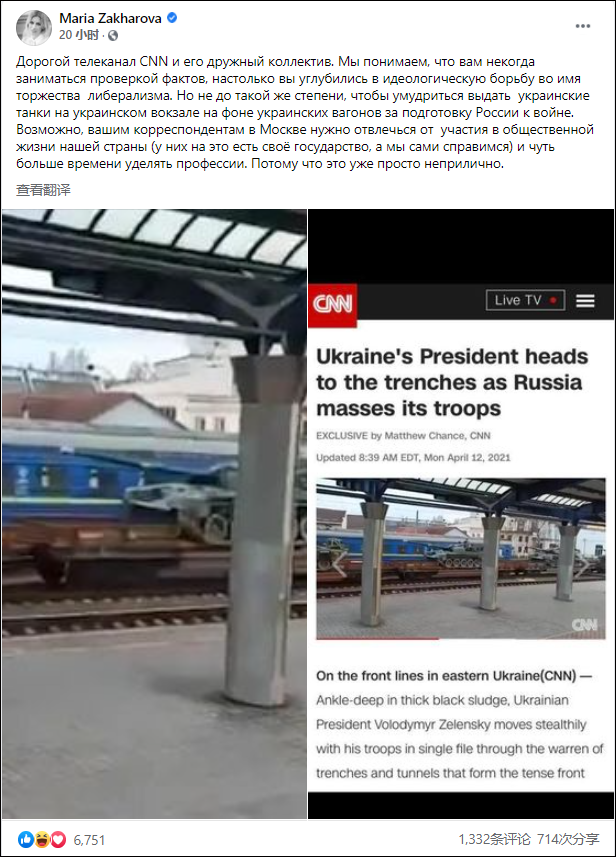Viewport: 616px width, 857px height.
Task: Click the 20 小时 timestamp link
Action: [79, 35]
